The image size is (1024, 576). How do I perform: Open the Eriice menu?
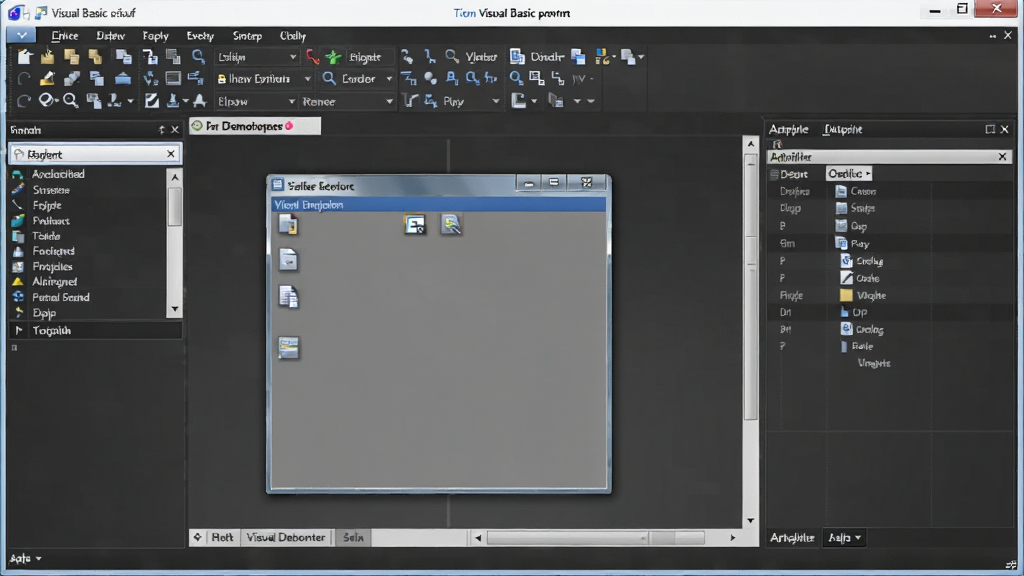pyautogui.click(x=65, y=36)
